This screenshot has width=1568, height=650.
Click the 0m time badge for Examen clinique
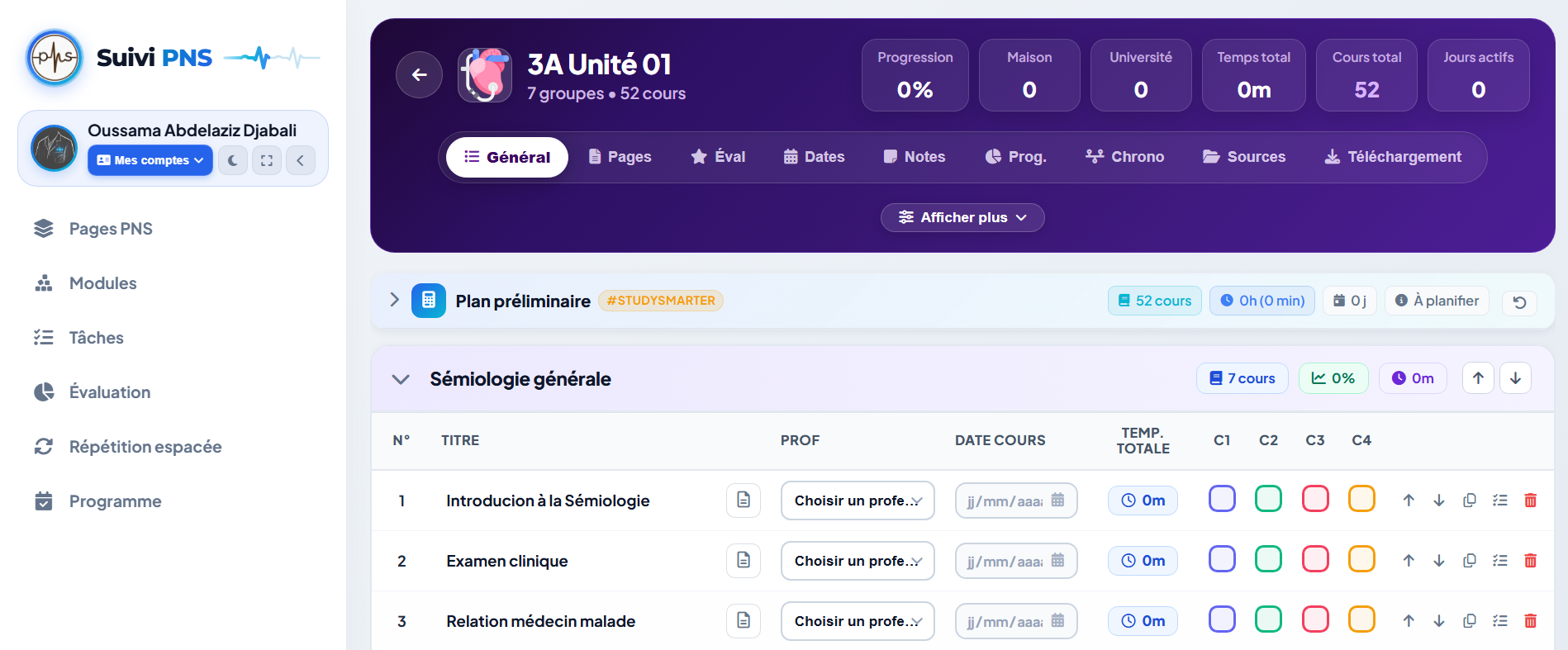(x=1143, y=561)
